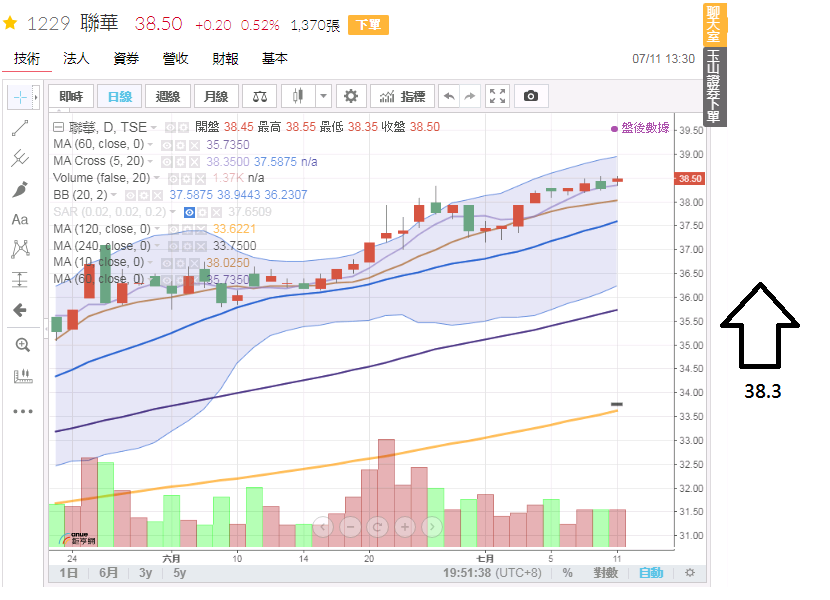The image size is (830, 600).
Task: Toggle visibility of MA (60, close, 0) top row
Action: coord(167,145)
